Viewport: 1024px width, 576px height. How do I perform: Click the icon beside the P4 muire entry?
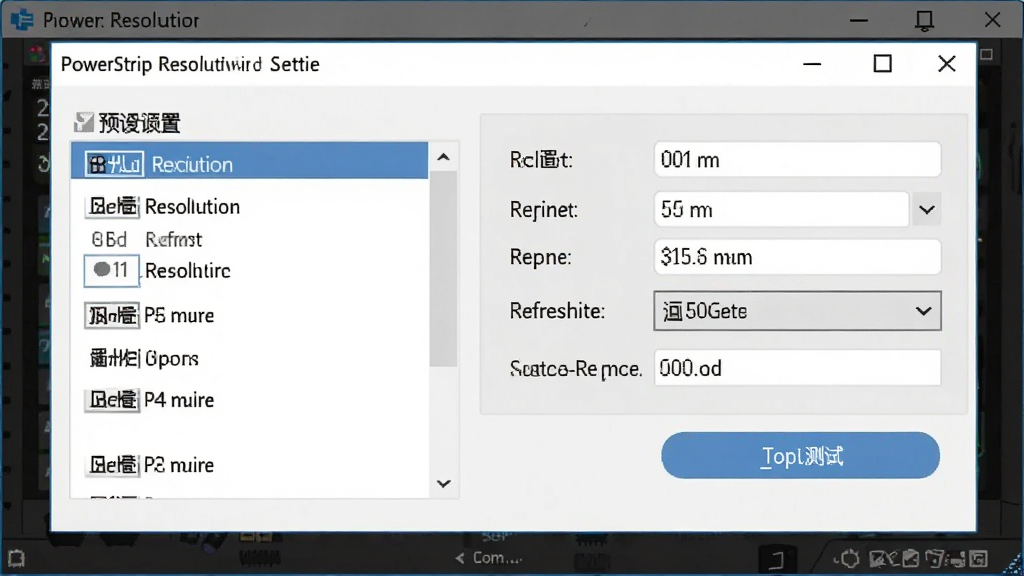click(x=112, y=400)
